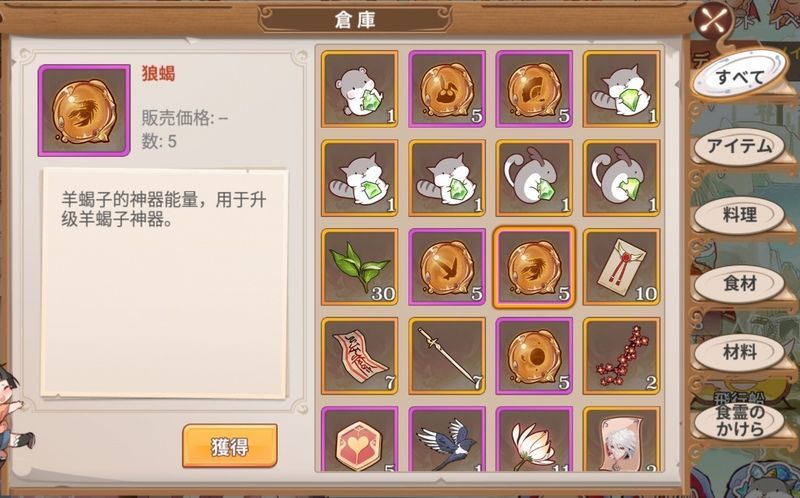Select the sword item with count 7
This screenshot has height=498, width=800.
pyautogui.click(x=447, y=356)
